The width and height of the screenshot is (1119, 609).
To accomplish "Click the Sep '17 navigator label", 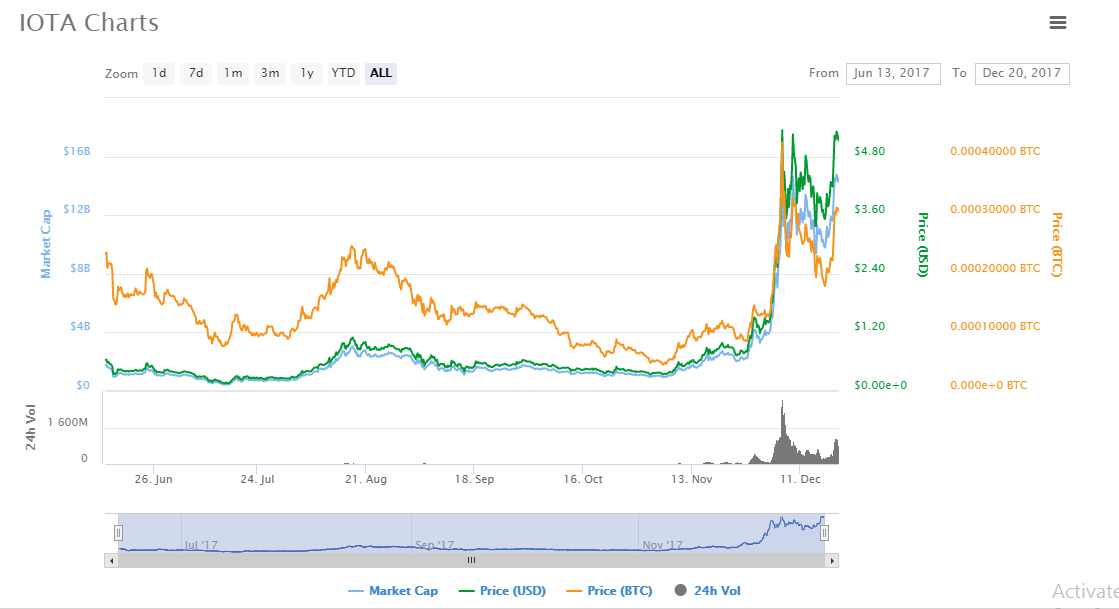I will pyautogui.click(x=435, y=545).
